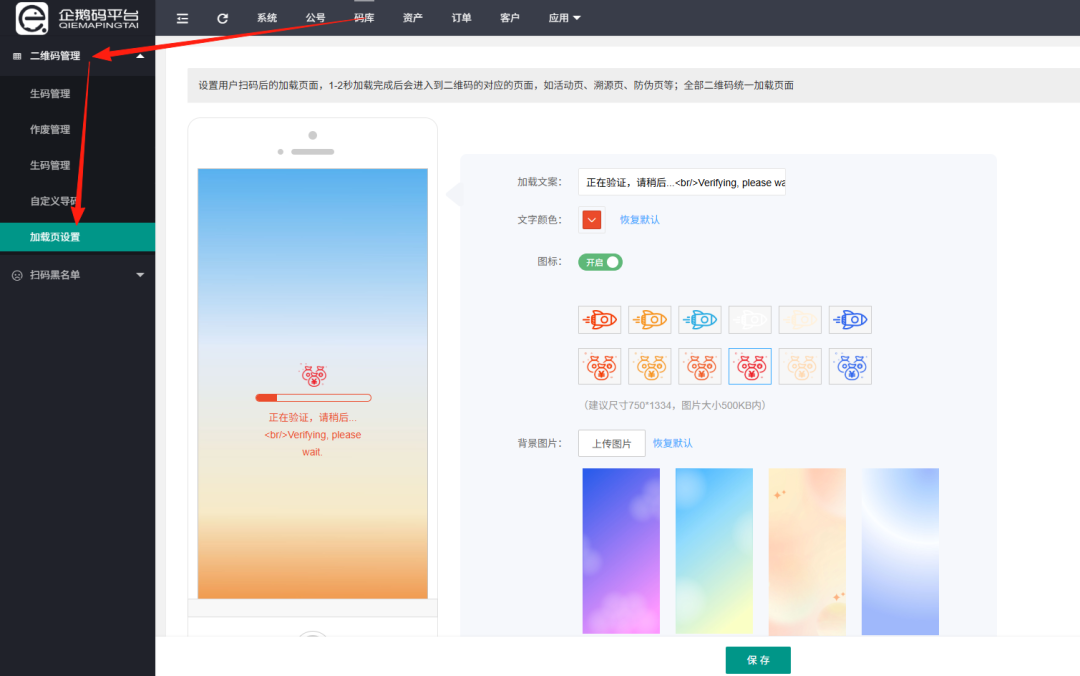Click the 上传图片 upload button
This screenshot has width=1080, height=676.
tap(611, 442)
